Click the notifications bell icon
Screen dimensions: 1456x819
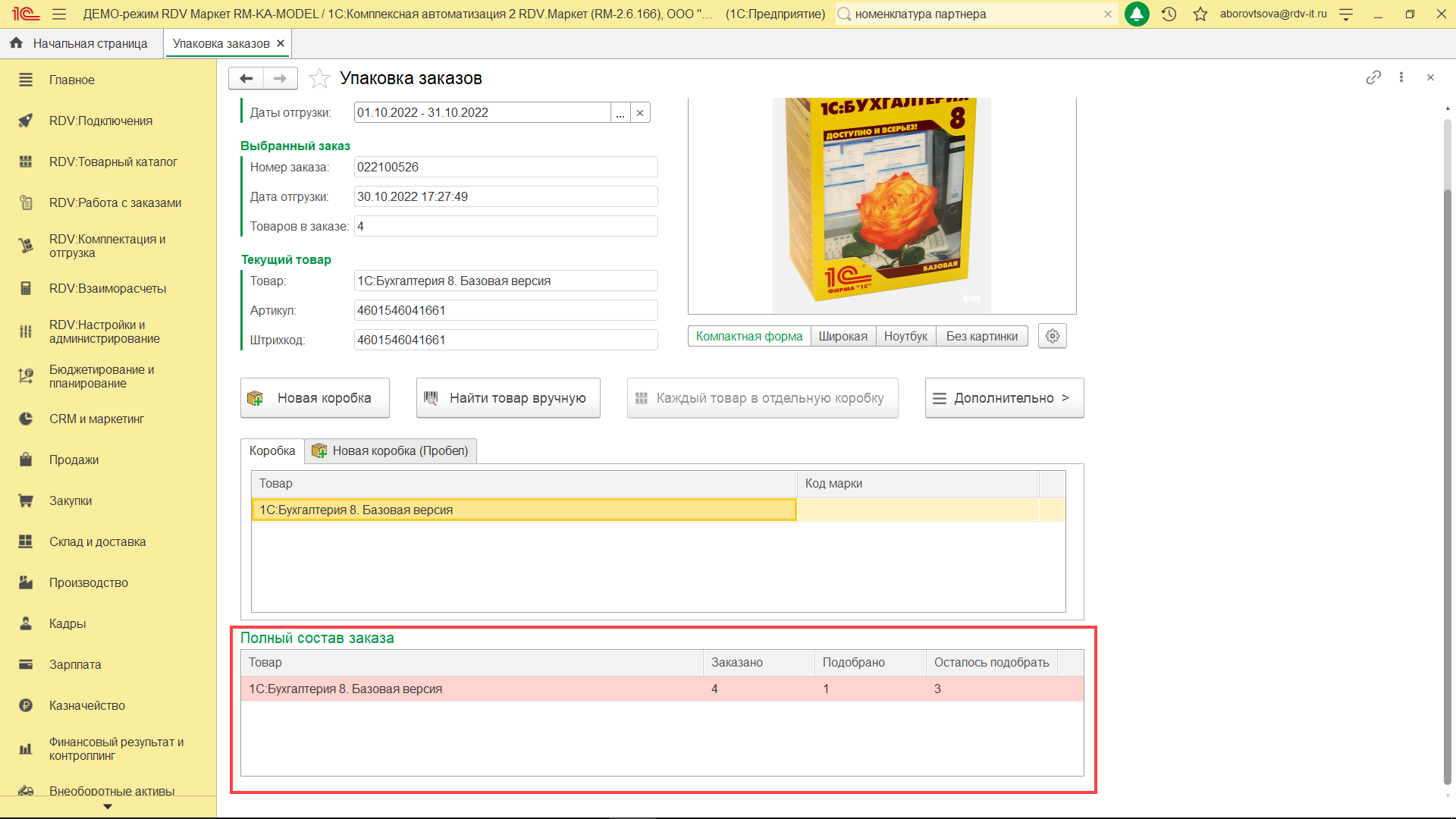[x=1136, y=14]
